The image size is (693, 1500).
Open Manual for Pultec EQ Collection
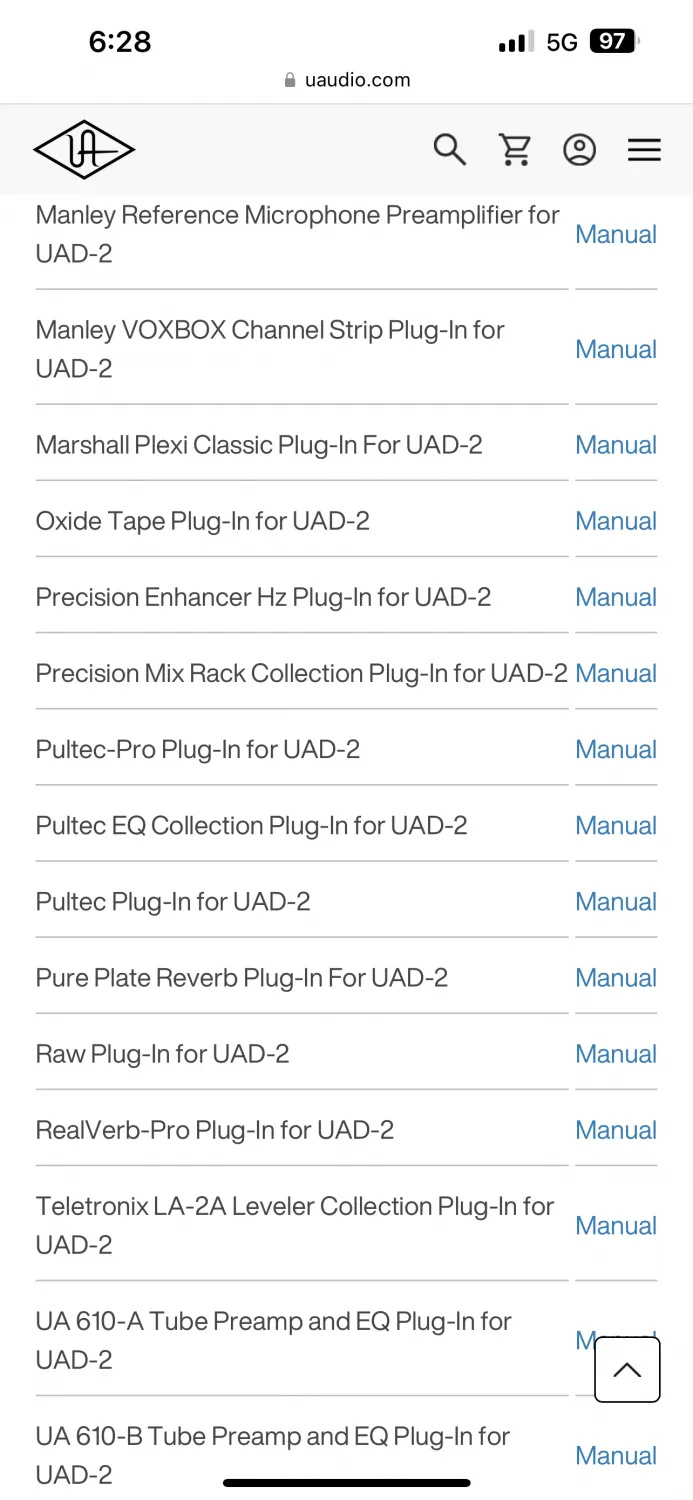[x=616, y=825]
